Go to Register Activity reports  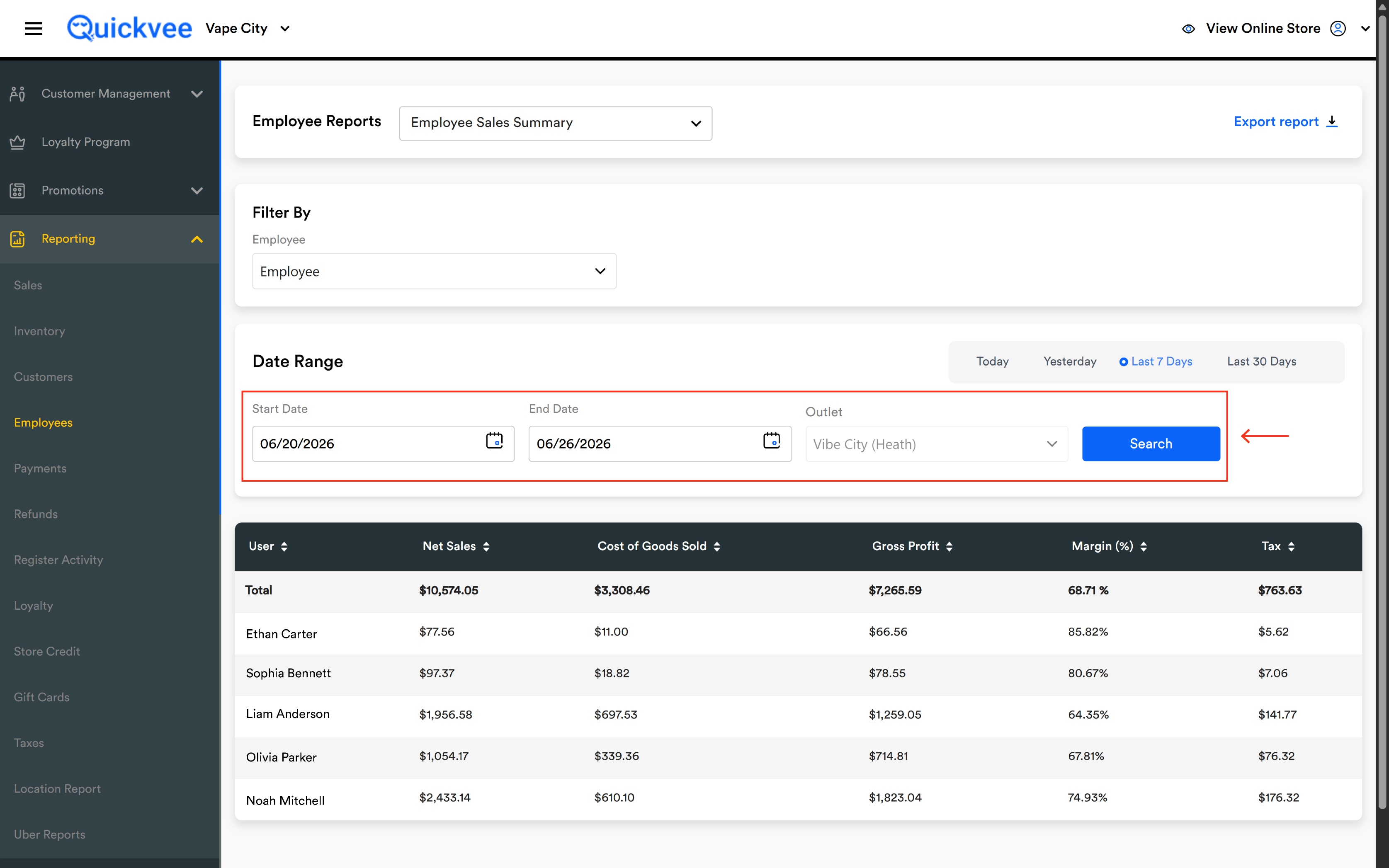(x=58, y=560)
